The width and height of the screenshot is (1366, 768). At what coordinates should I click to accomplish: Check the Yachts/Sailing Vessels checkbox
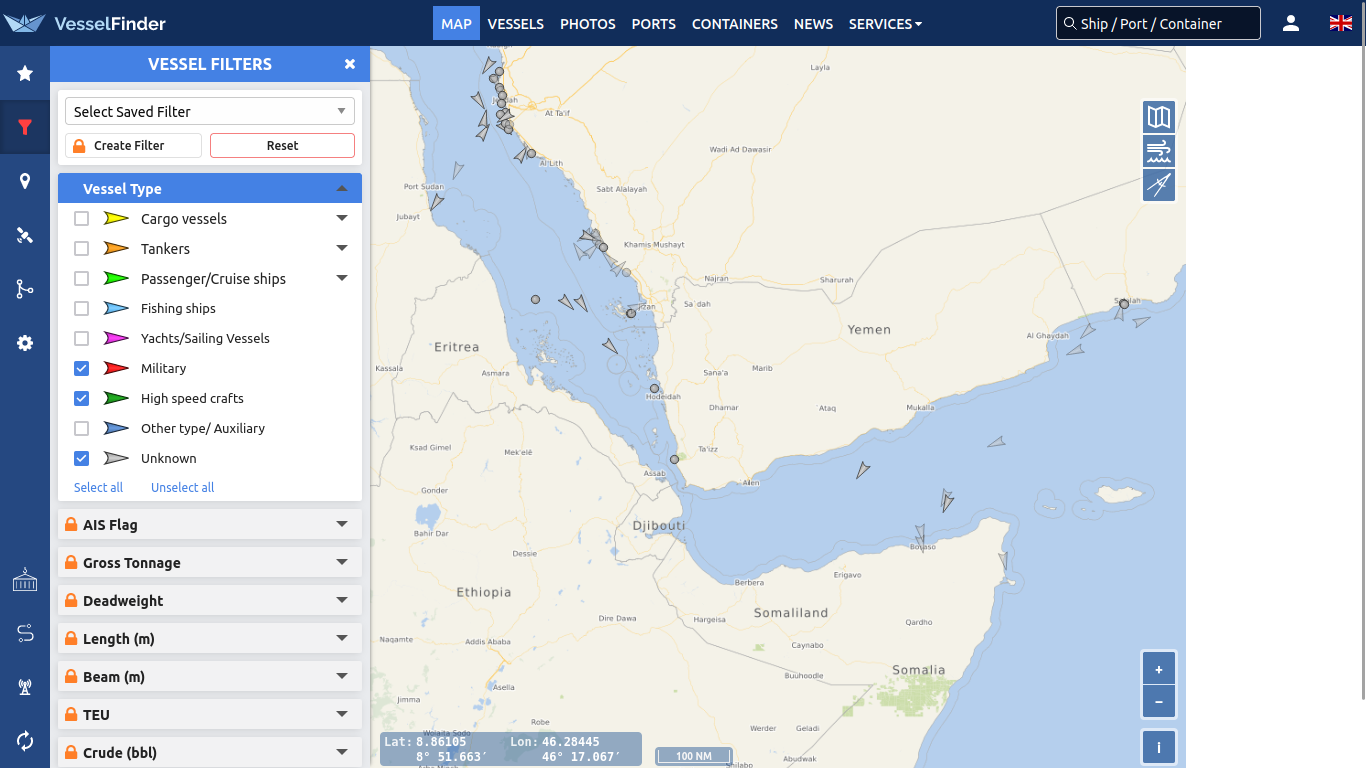82,338
